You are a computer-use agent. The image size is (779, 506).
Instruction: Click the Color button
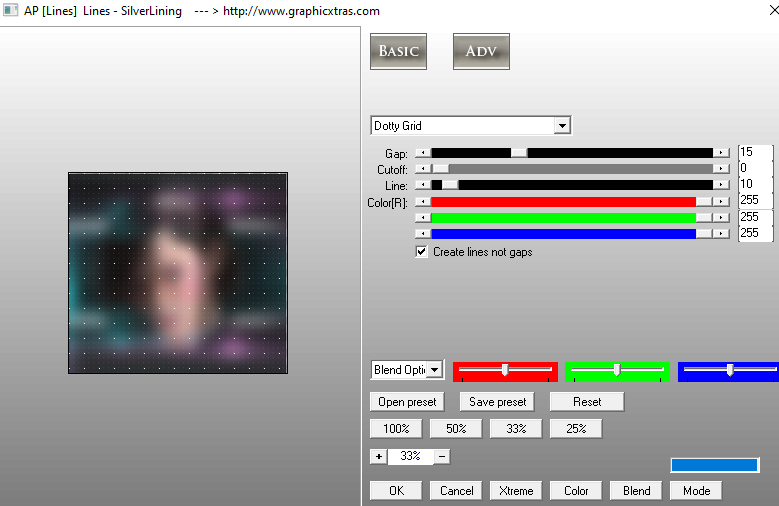(576, 491)
